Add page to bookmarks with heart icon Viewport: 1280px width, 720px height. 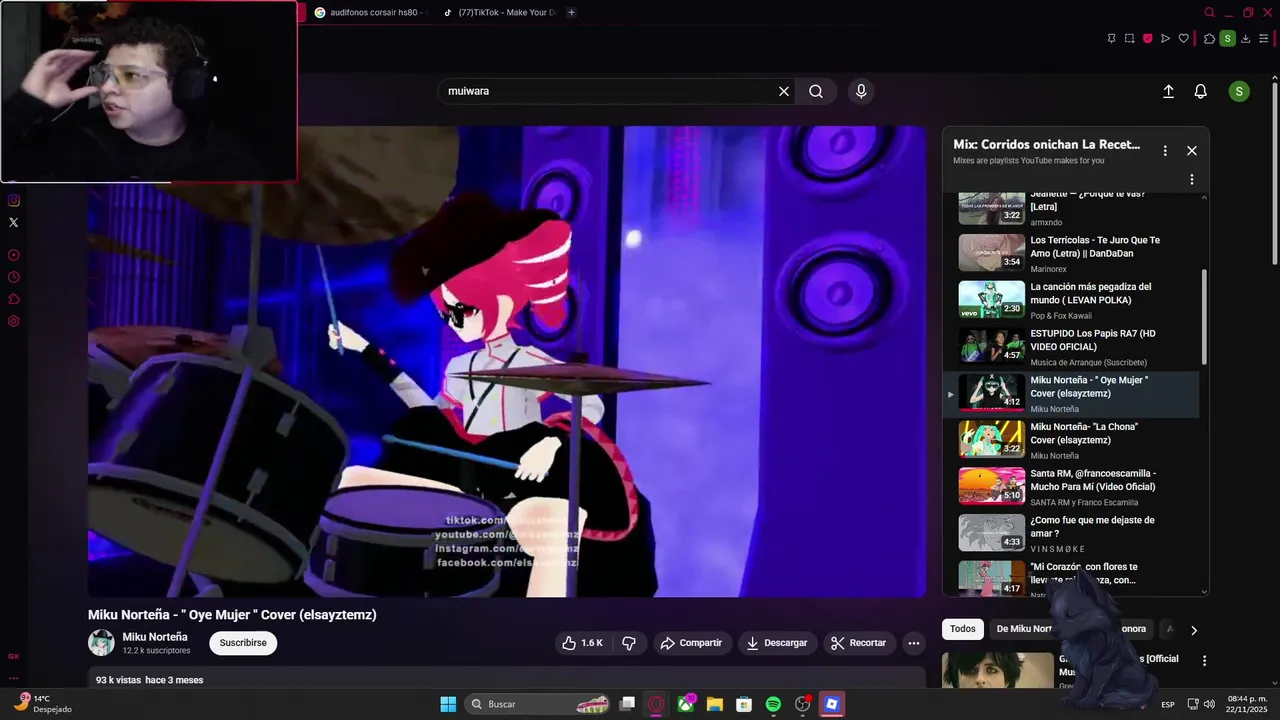[x=1183, y=39]
